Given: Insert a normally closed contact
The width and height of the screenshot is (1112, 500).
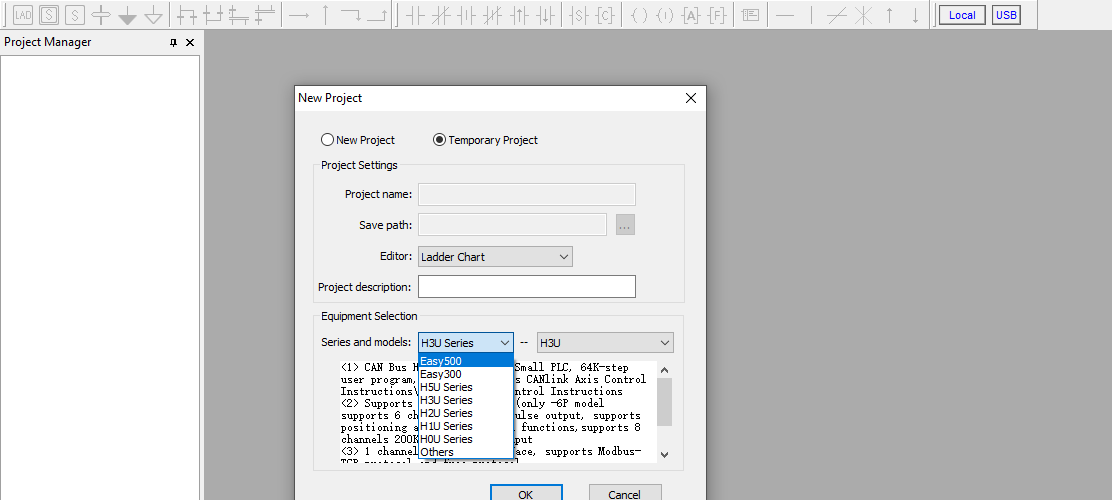Looking at the screenshot, I should coord(442,15).
